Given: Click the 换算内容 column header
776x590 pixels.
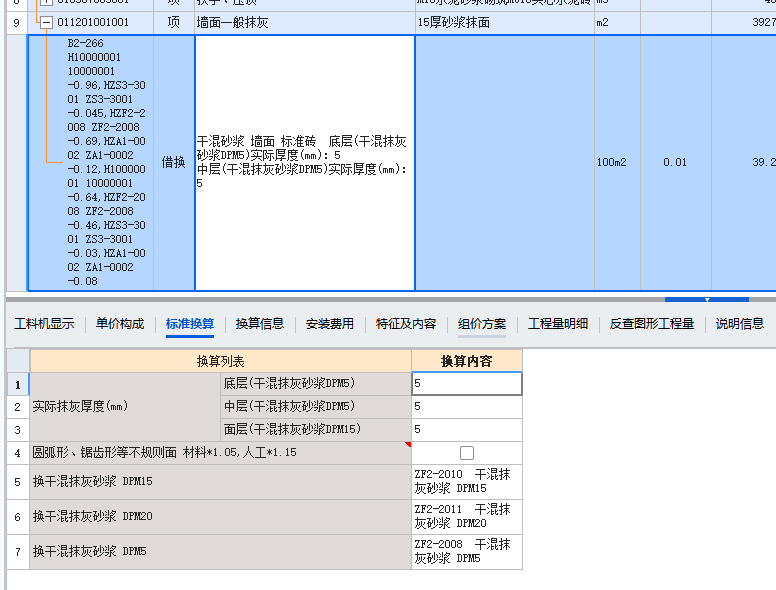Looking at the screenshot, I should pos(467,361).
